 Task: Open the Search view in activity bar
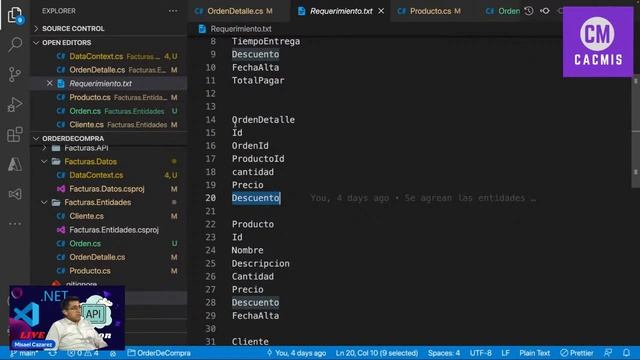tap(15, 44)
